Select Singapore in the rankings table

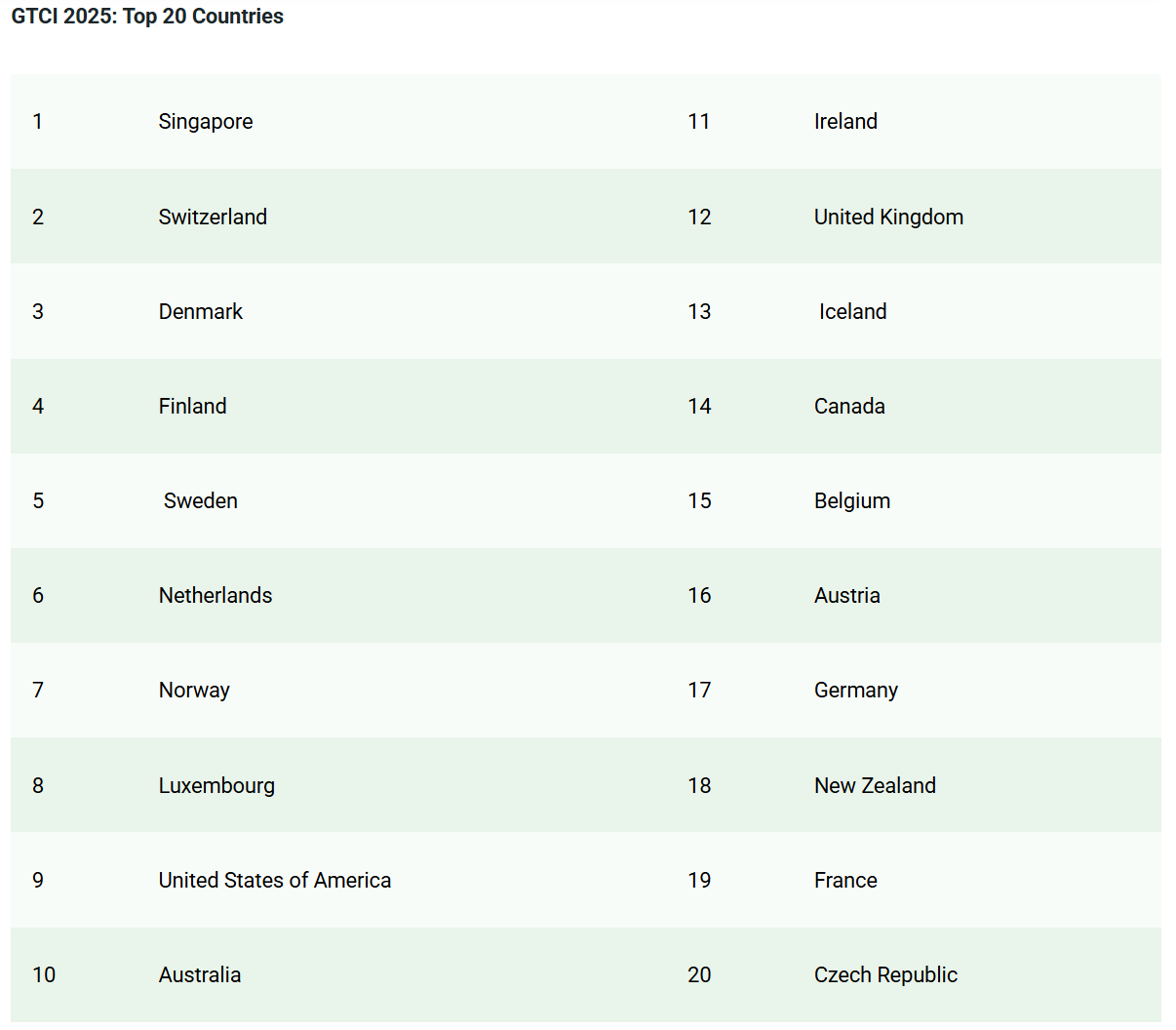pos(206,122)
